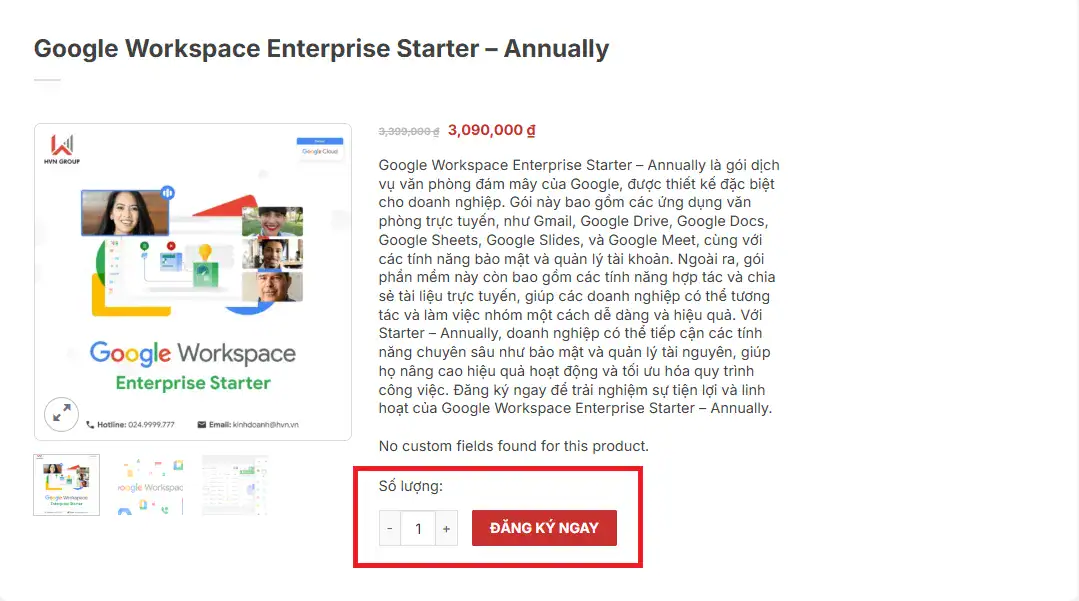Click the phone icon beside Hotline

click(91, 425)
